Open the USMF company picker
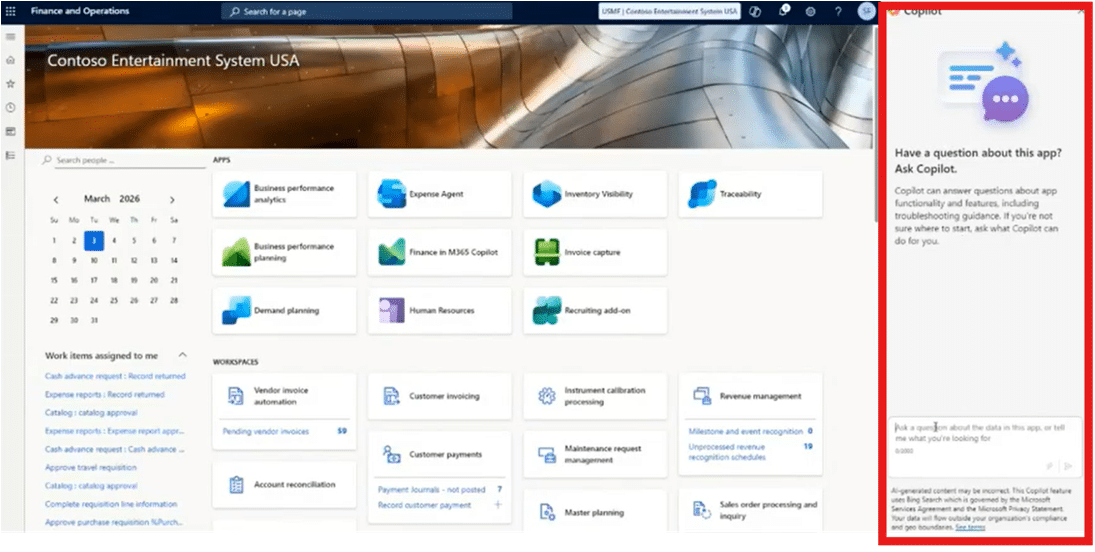 [670, 11]
